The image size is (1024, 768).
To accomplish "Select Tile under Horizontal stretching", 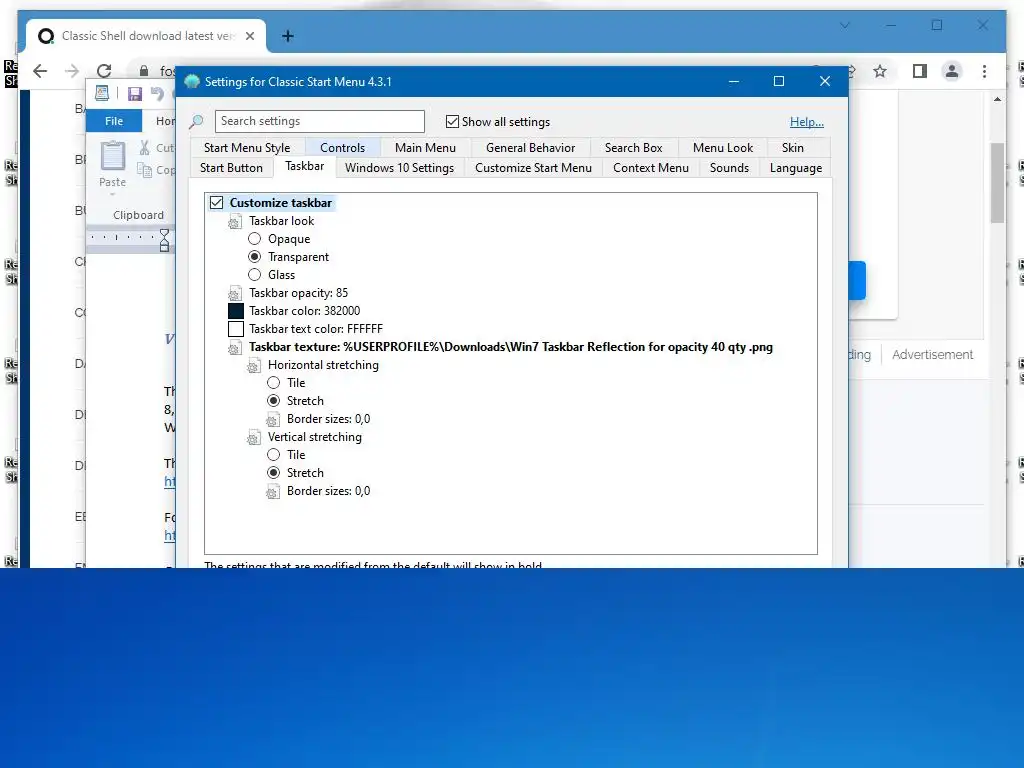I will click(x=274, y=383).
